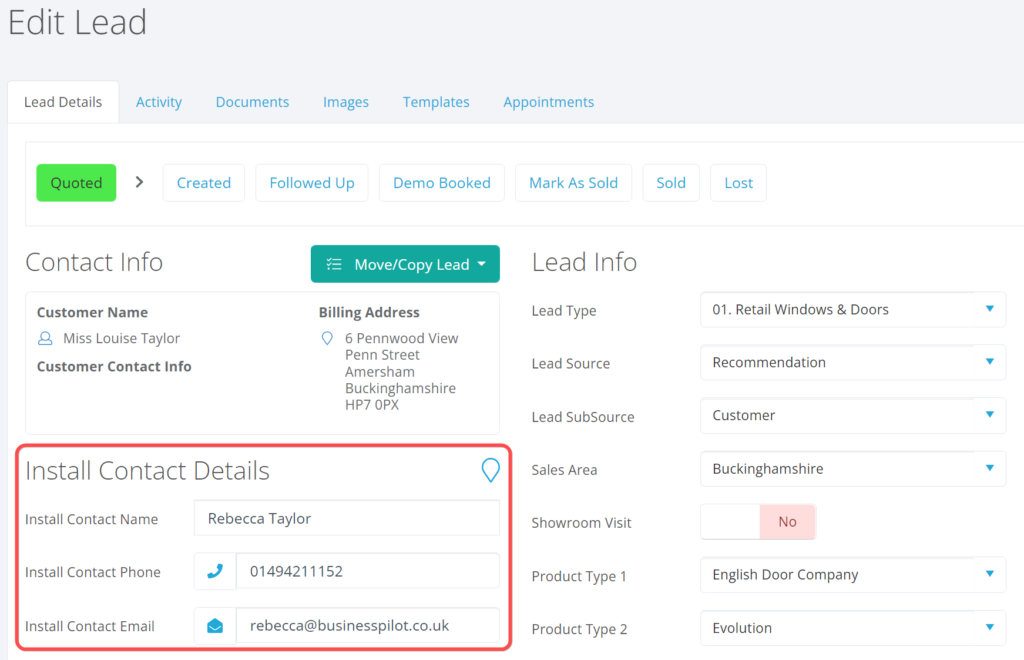The image size is (1024, 660).
Task: Open the Sales Area dropdown
Action: pyautogui.click(x=852, y=469)
